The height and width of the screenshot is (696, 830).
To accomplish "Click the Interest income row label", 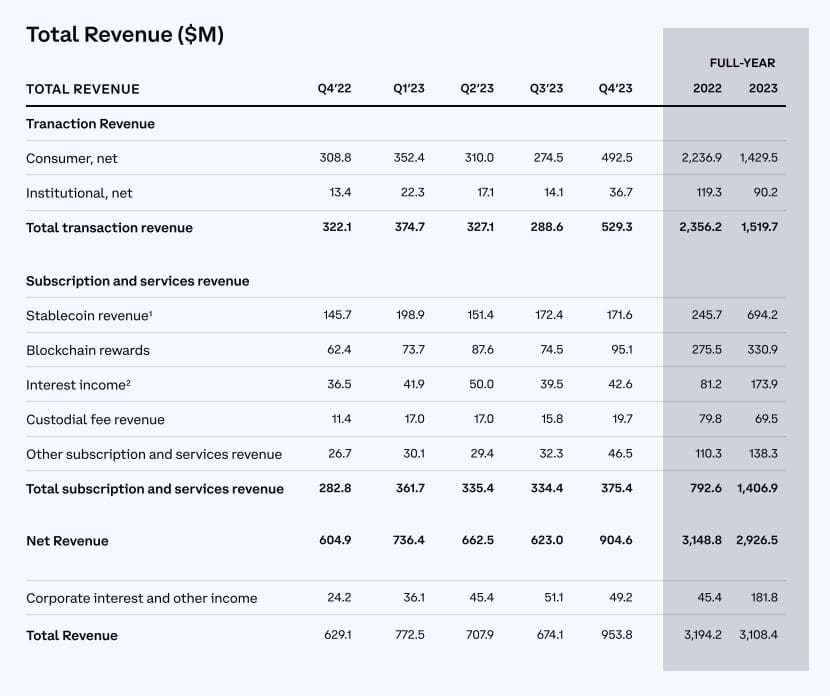I will click(76, 385).
